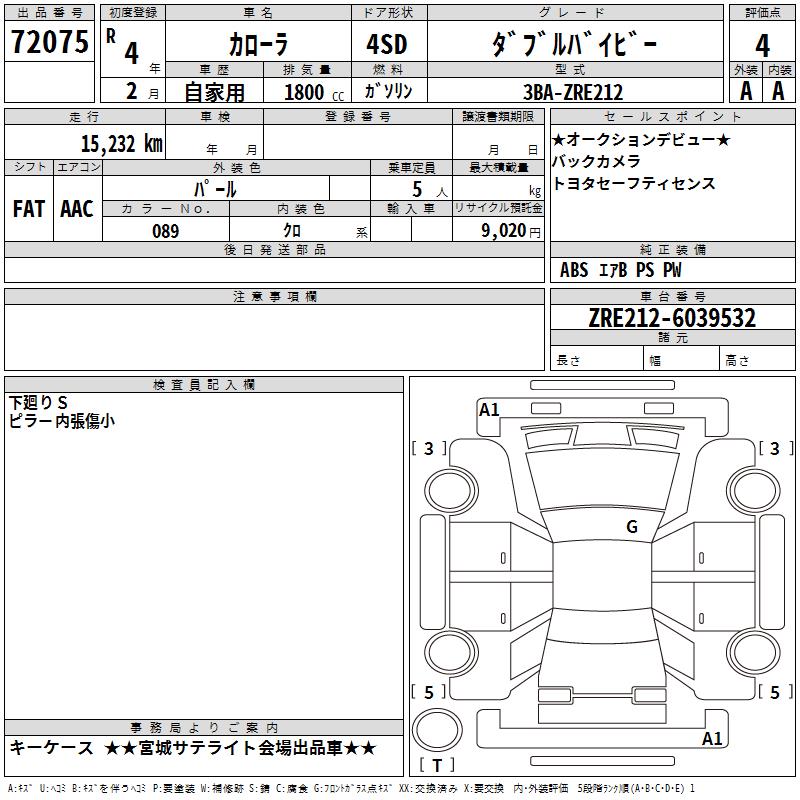Select the color number 089
Image resolution: width=800 pixels, height=800 pixels.
(165, 231)
